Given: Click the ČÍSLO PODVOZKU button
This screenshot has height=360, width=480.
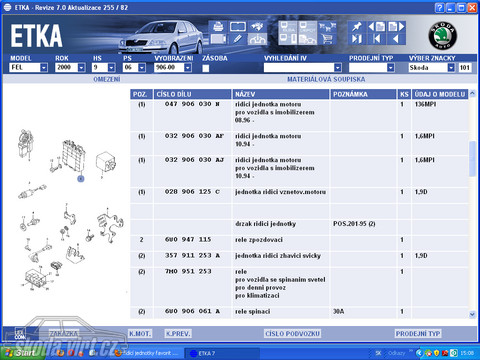Looking at the screenshot, I should click(x=292, y=333).
